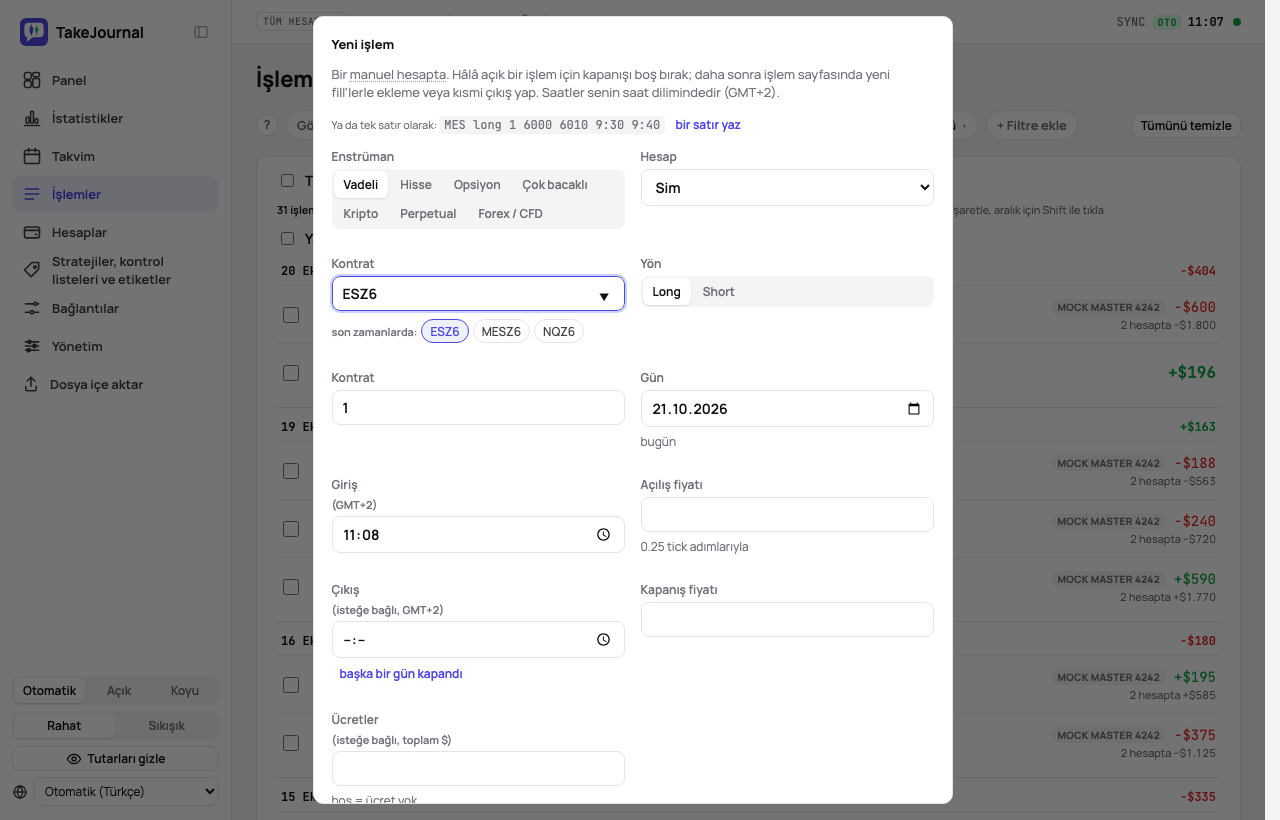Click the clock icon in Giriş field
The image size is (1280, 820).
click(x=603, y=535)
